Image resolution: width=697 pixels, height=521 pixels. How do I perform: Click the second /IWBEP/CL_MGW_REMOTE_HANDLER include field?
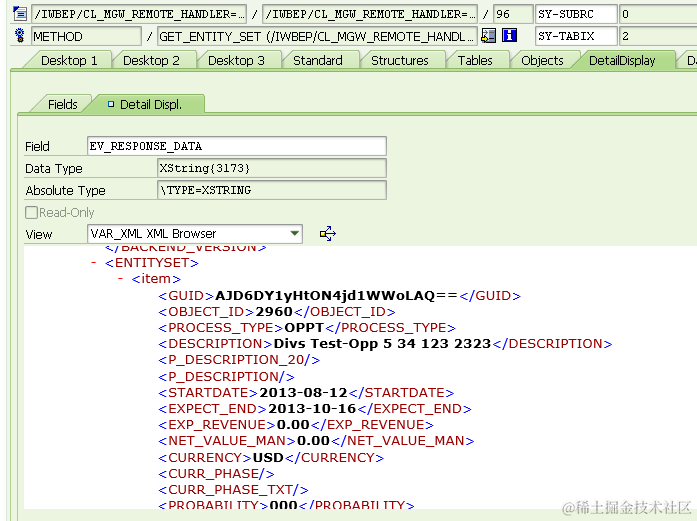click(x=370, y=14)
